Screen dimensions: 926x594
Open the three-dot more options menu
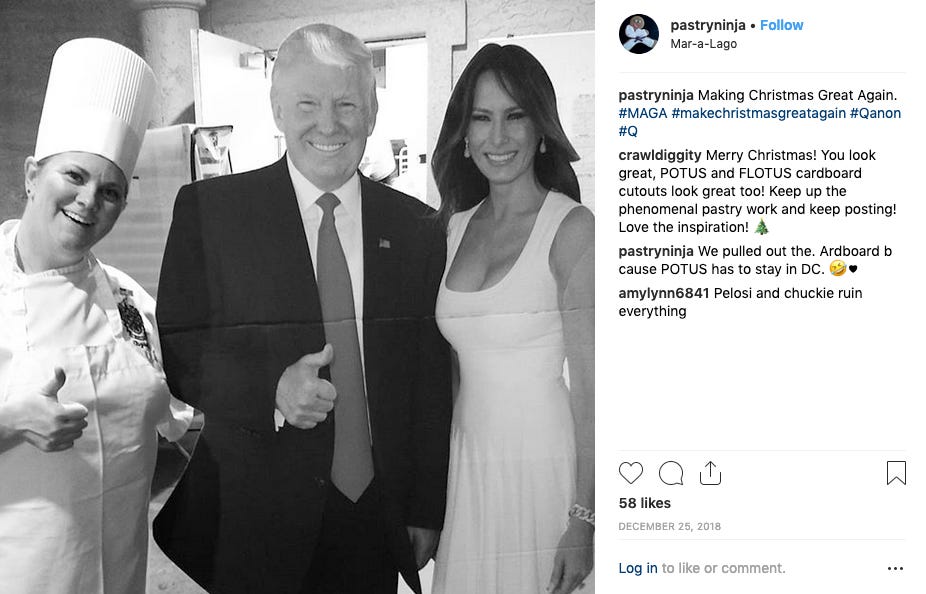[895, 569]
